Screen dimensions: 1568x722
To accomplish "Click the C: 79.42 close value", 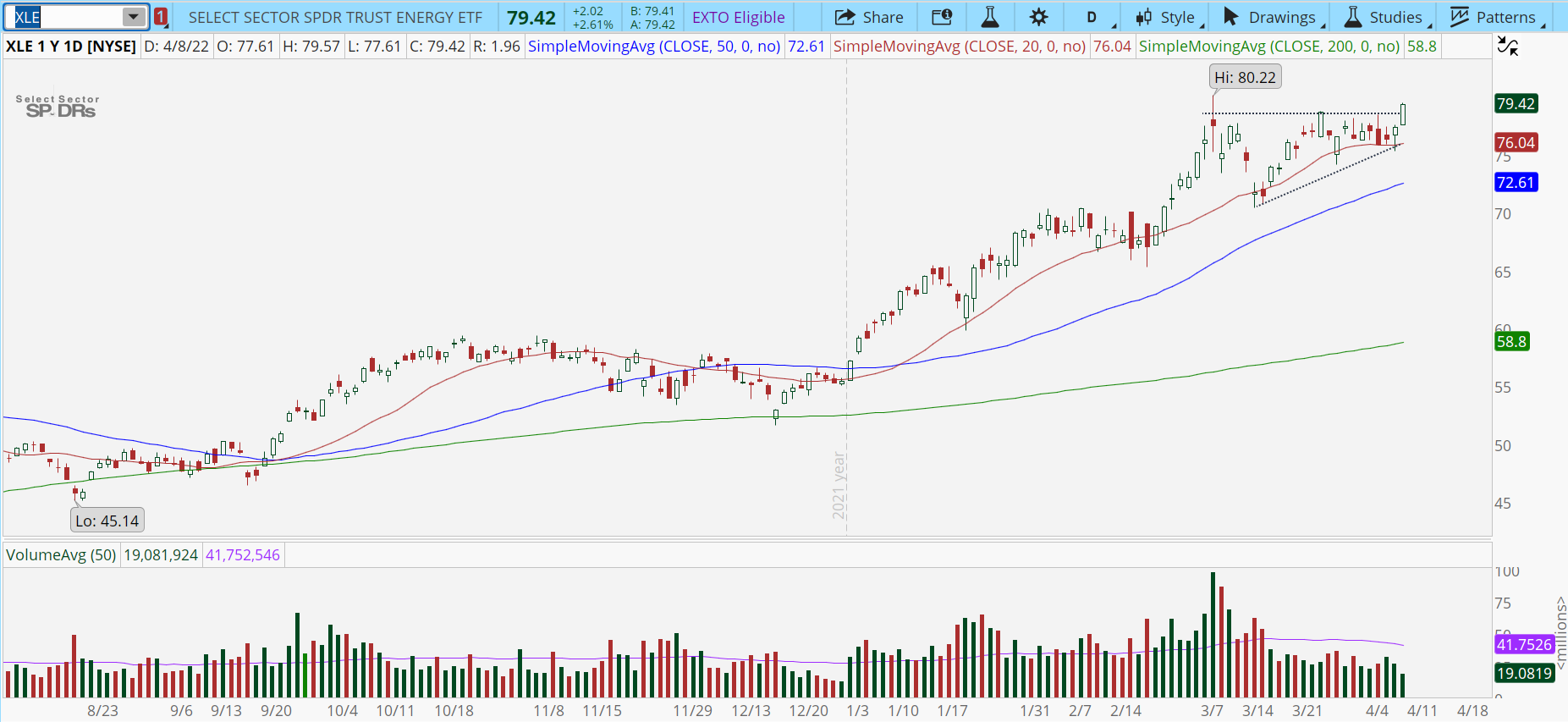I will coord(437,47).
